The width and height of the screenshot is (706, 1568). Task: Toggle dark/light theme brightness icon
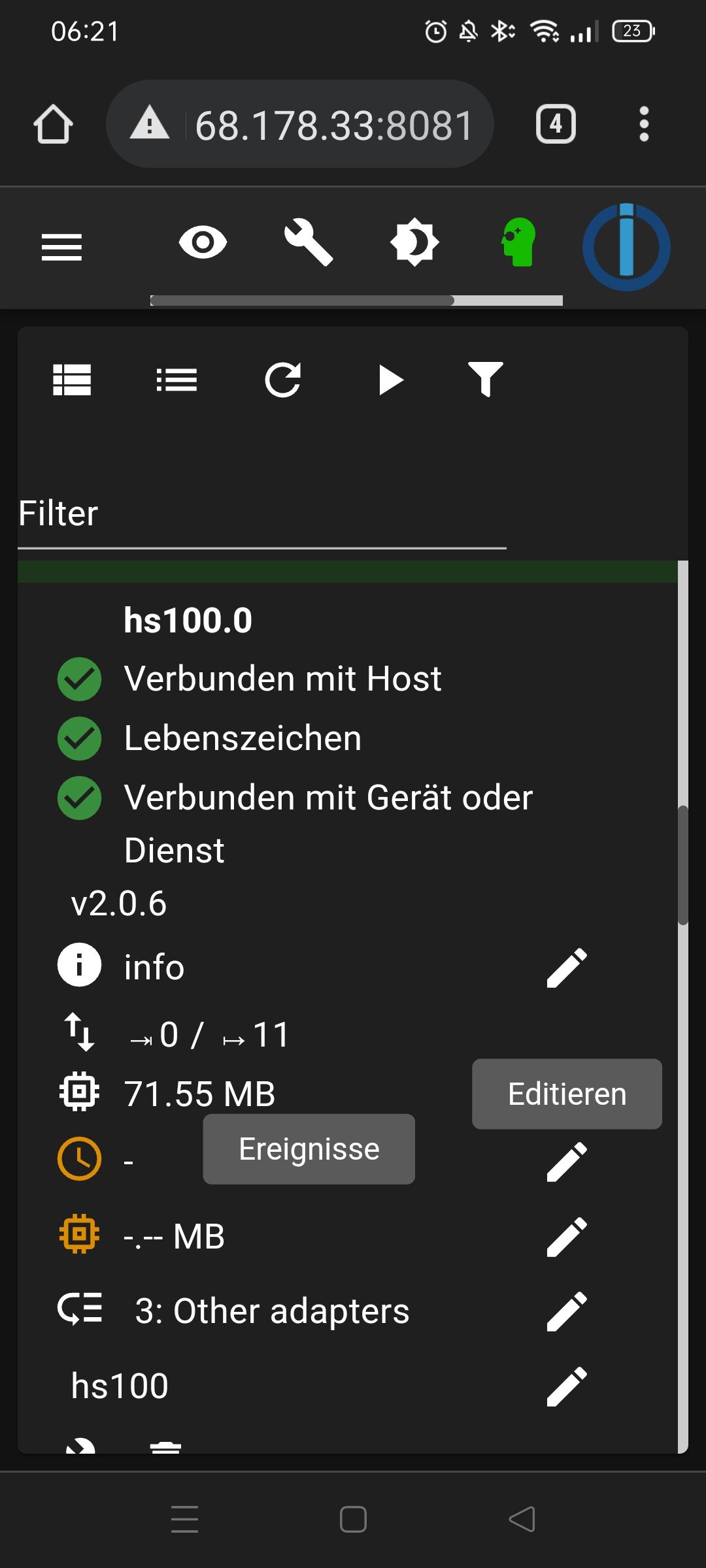pos(414,242)
